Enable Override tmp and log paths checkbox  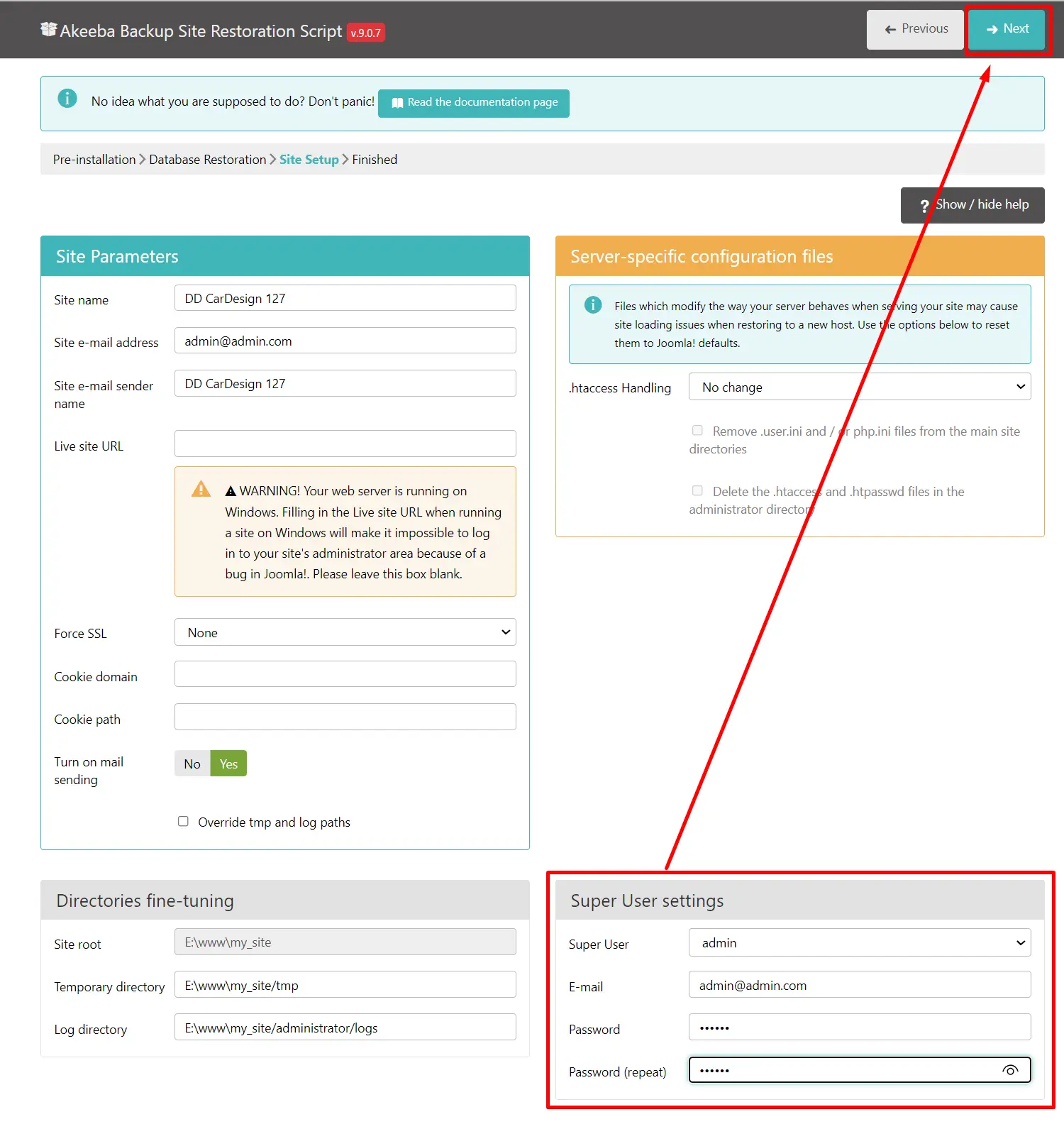pyautogui.click(x=183, y=821)
